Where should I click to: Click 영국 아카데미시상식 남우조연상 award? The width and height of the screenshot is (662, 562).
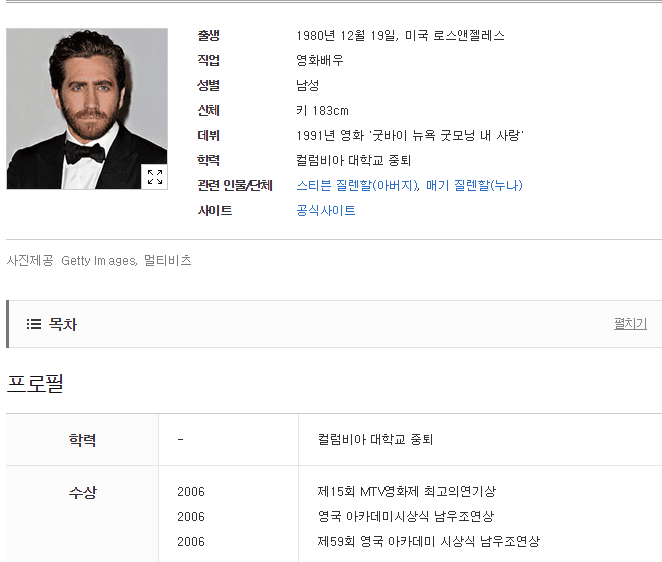click(x=406, y=516)
